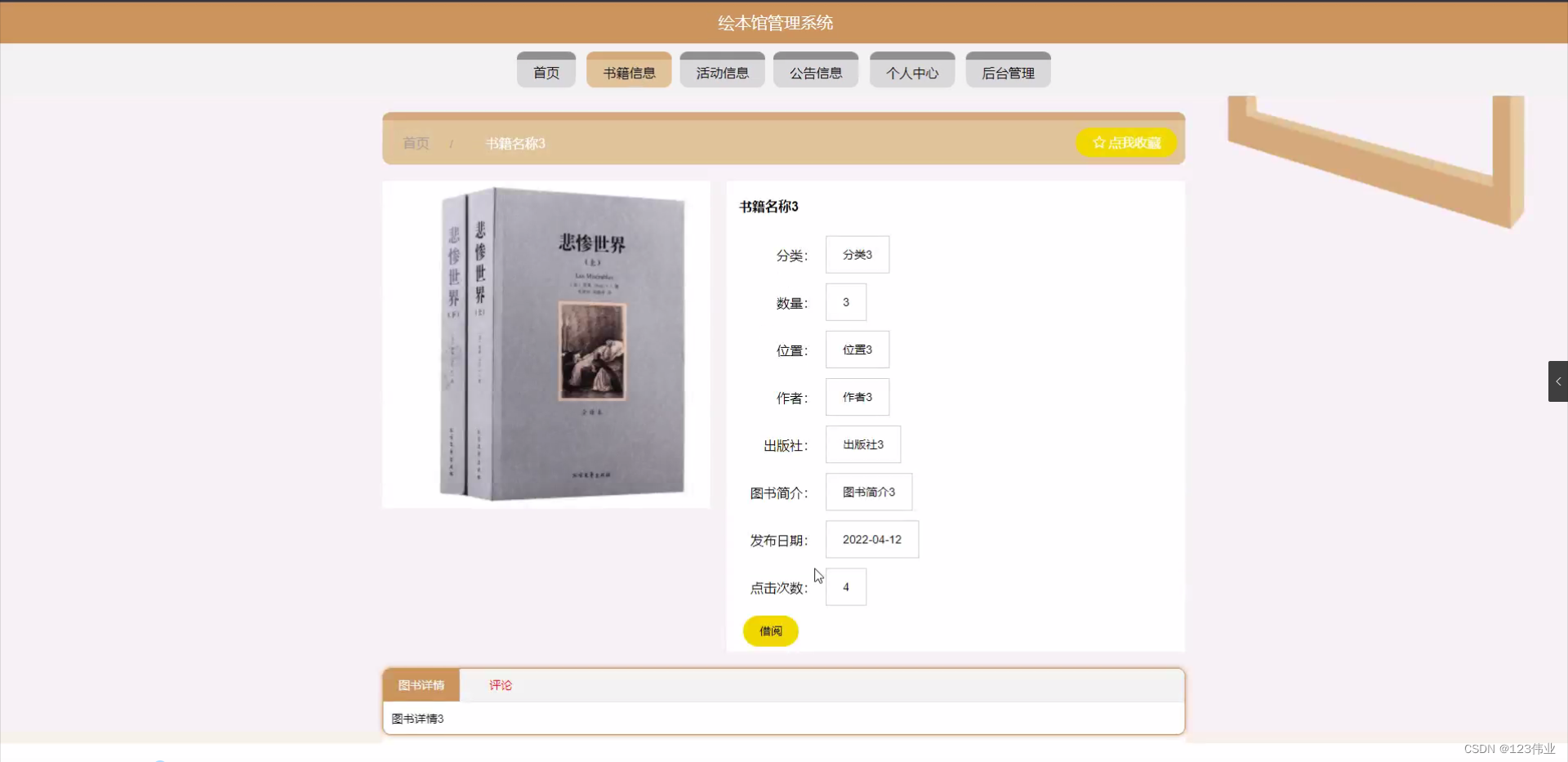This screenshot has width=1568, height=762.
Task: Open the 书籍信息 navigation tab
Action: pos(628,72)
